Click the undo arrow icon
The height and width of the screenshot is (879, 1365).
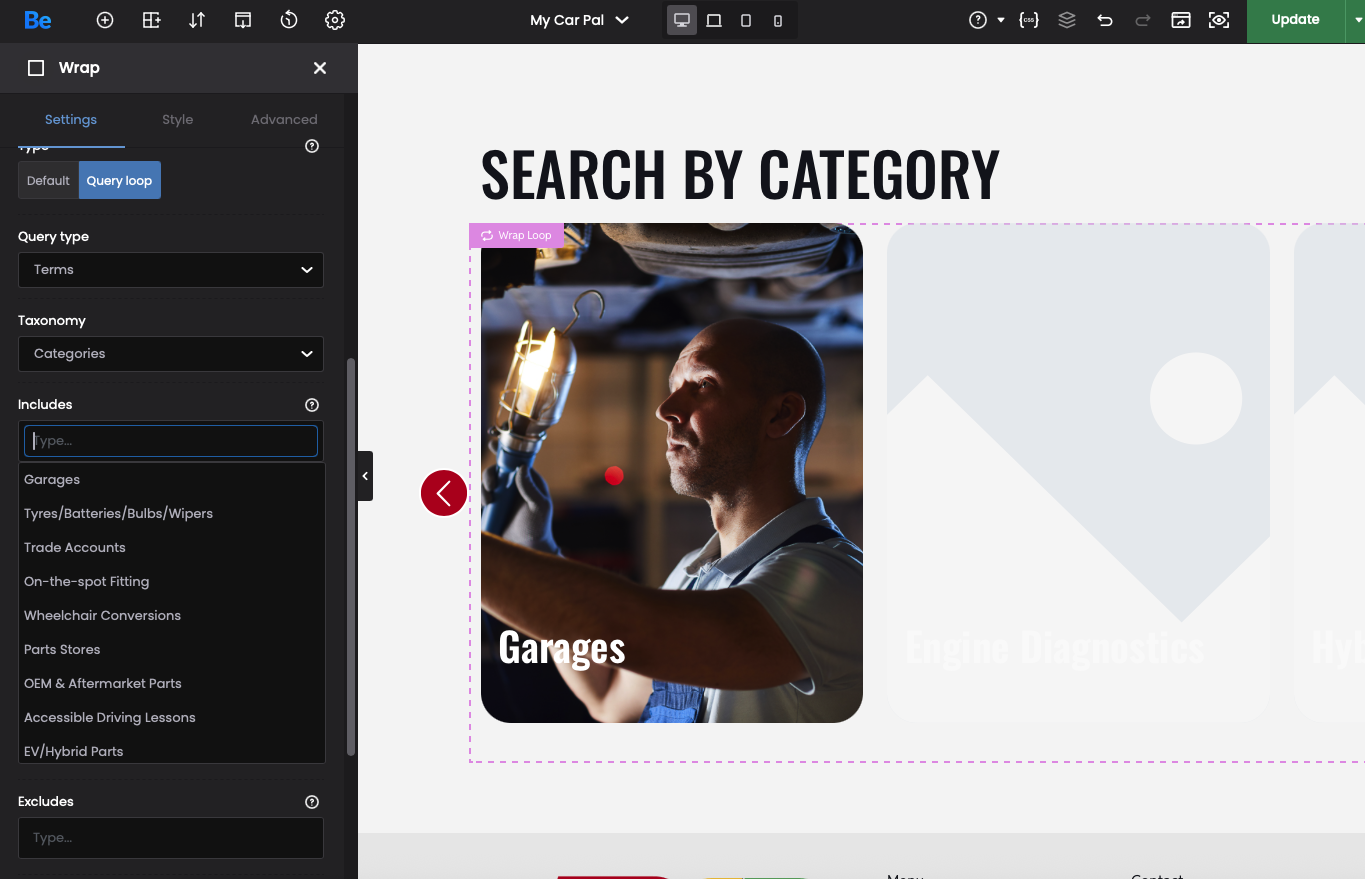1105,20
